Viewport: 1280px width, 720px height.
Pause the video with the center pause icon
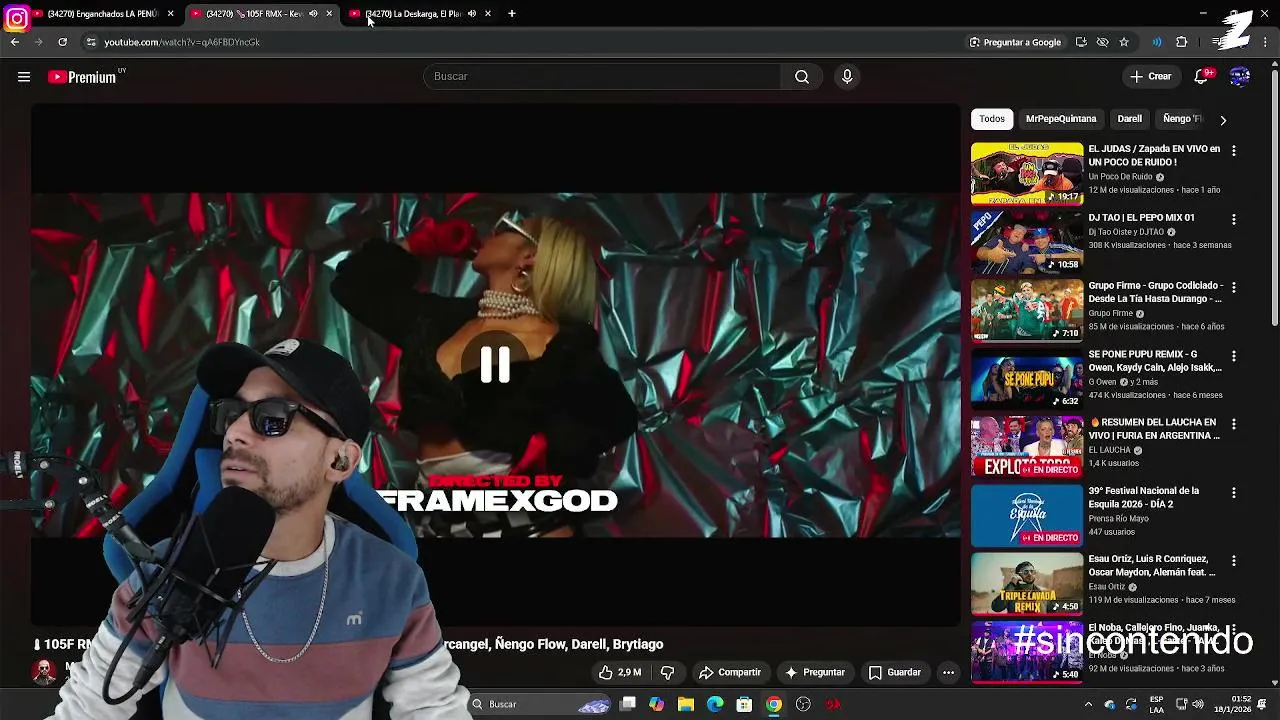click(495, 365)
